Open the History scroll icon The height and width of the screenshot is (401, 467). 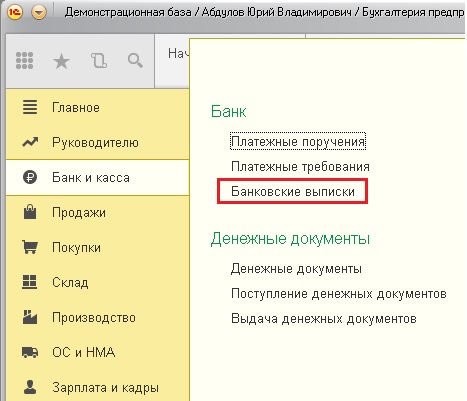(99, 61)
